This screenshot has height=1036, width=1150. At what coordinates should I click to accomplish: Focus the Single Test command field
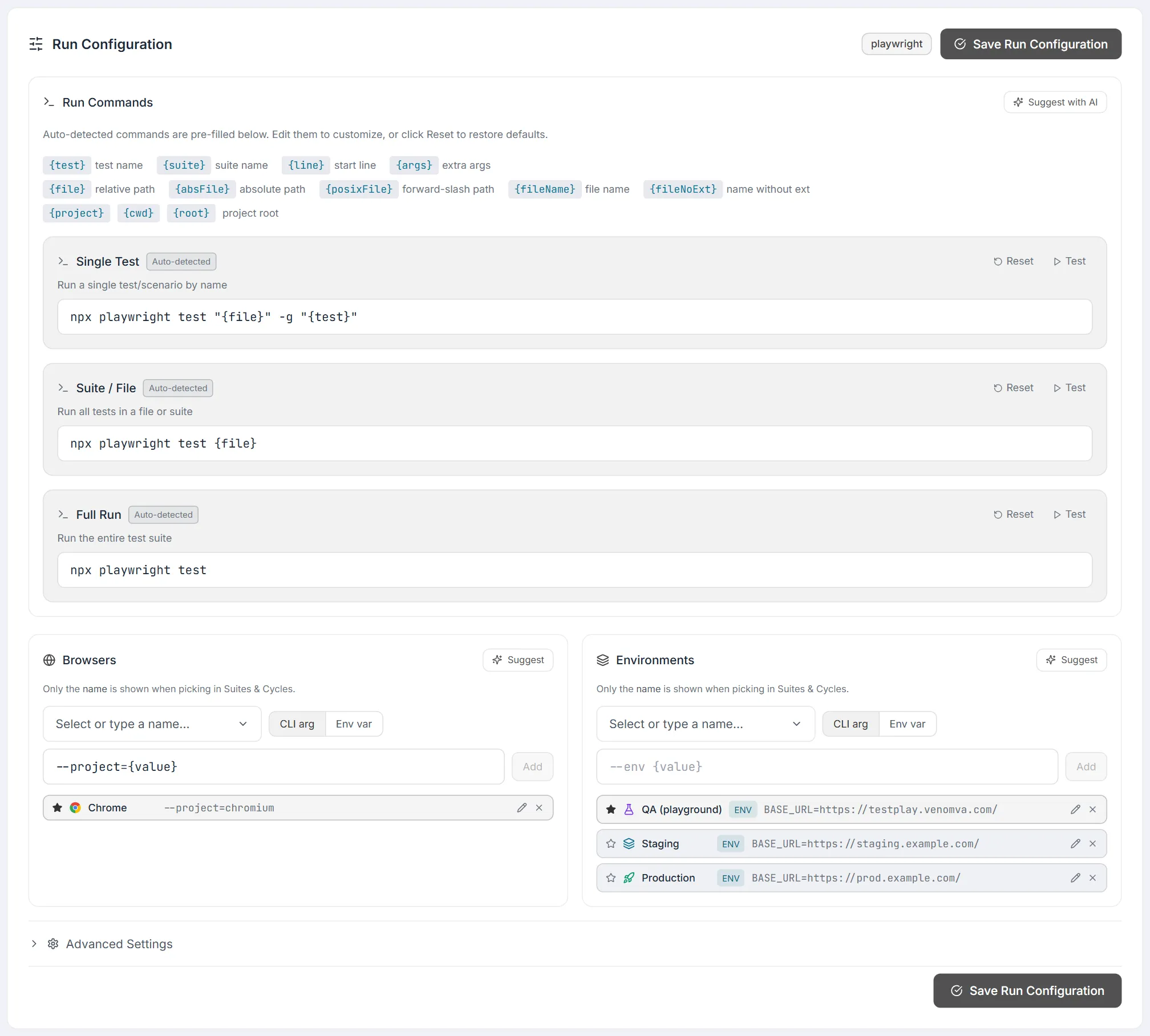point(574,317)
